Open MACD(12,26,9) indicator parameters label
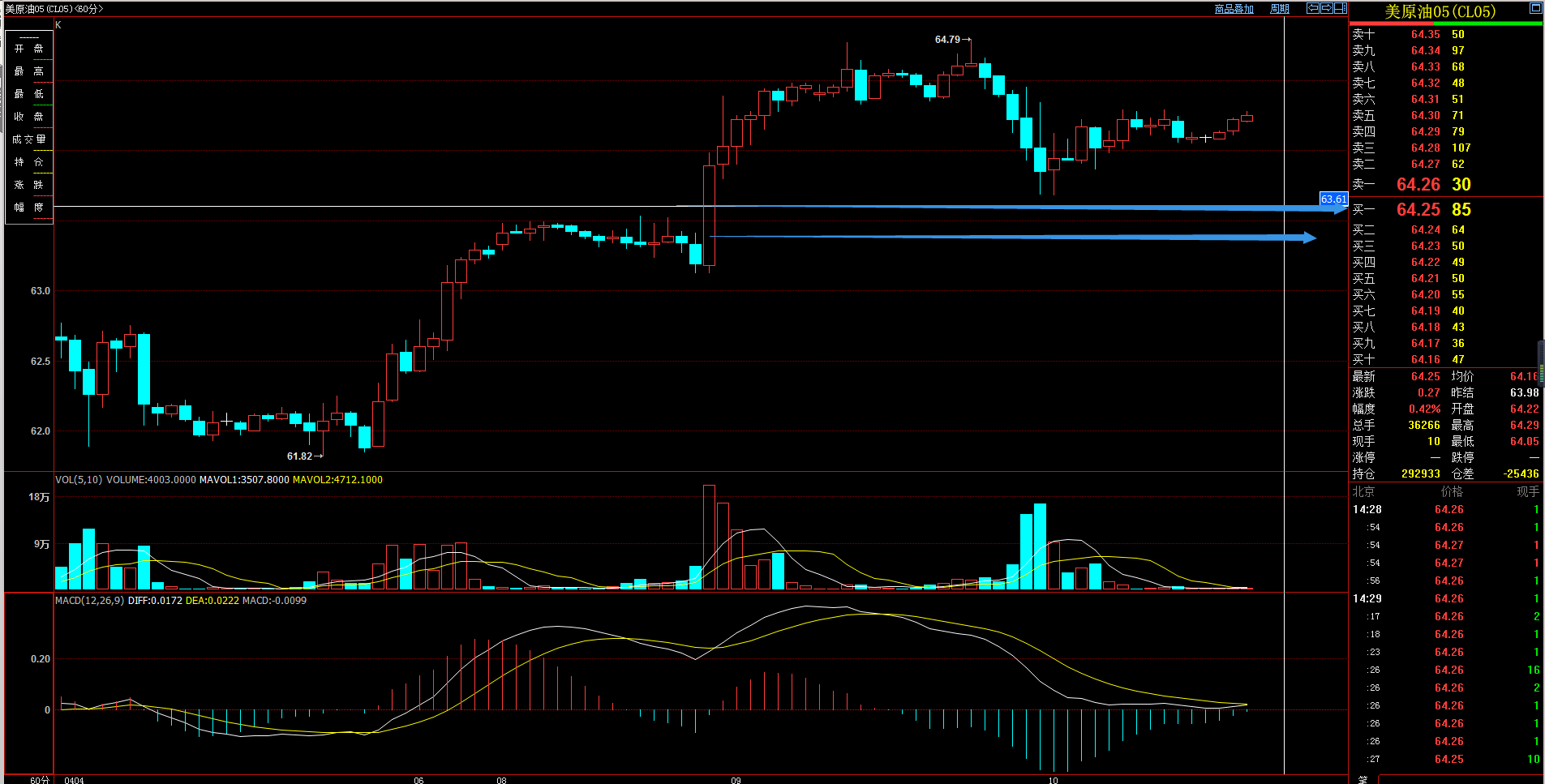Image resolution: width=1545 pixels, height=784 pixels. point(90,601)
